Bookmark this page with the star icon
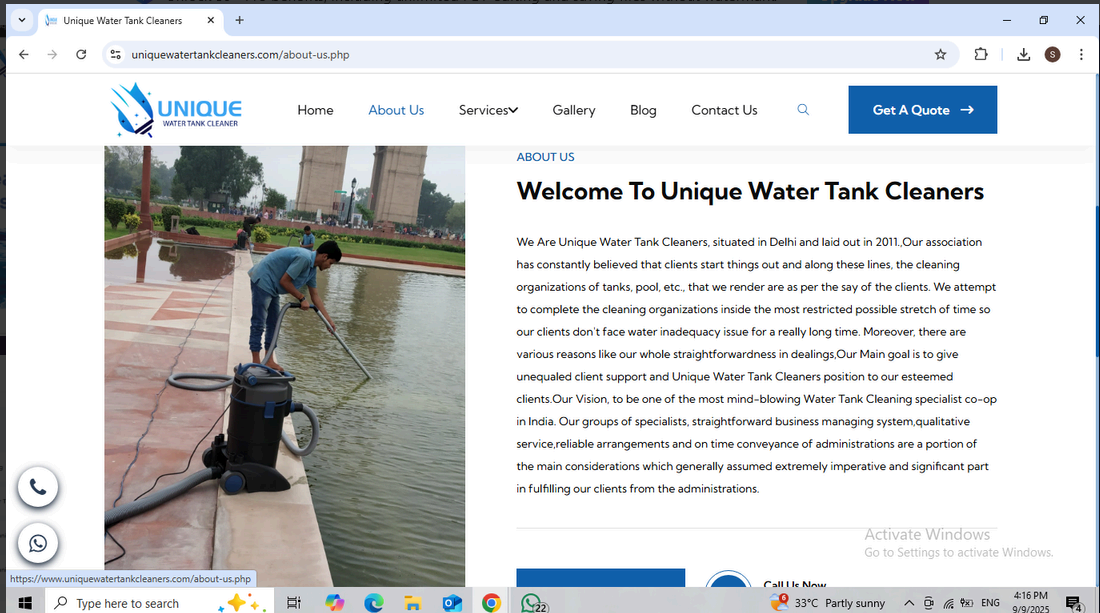 click(x=940, y=55)
